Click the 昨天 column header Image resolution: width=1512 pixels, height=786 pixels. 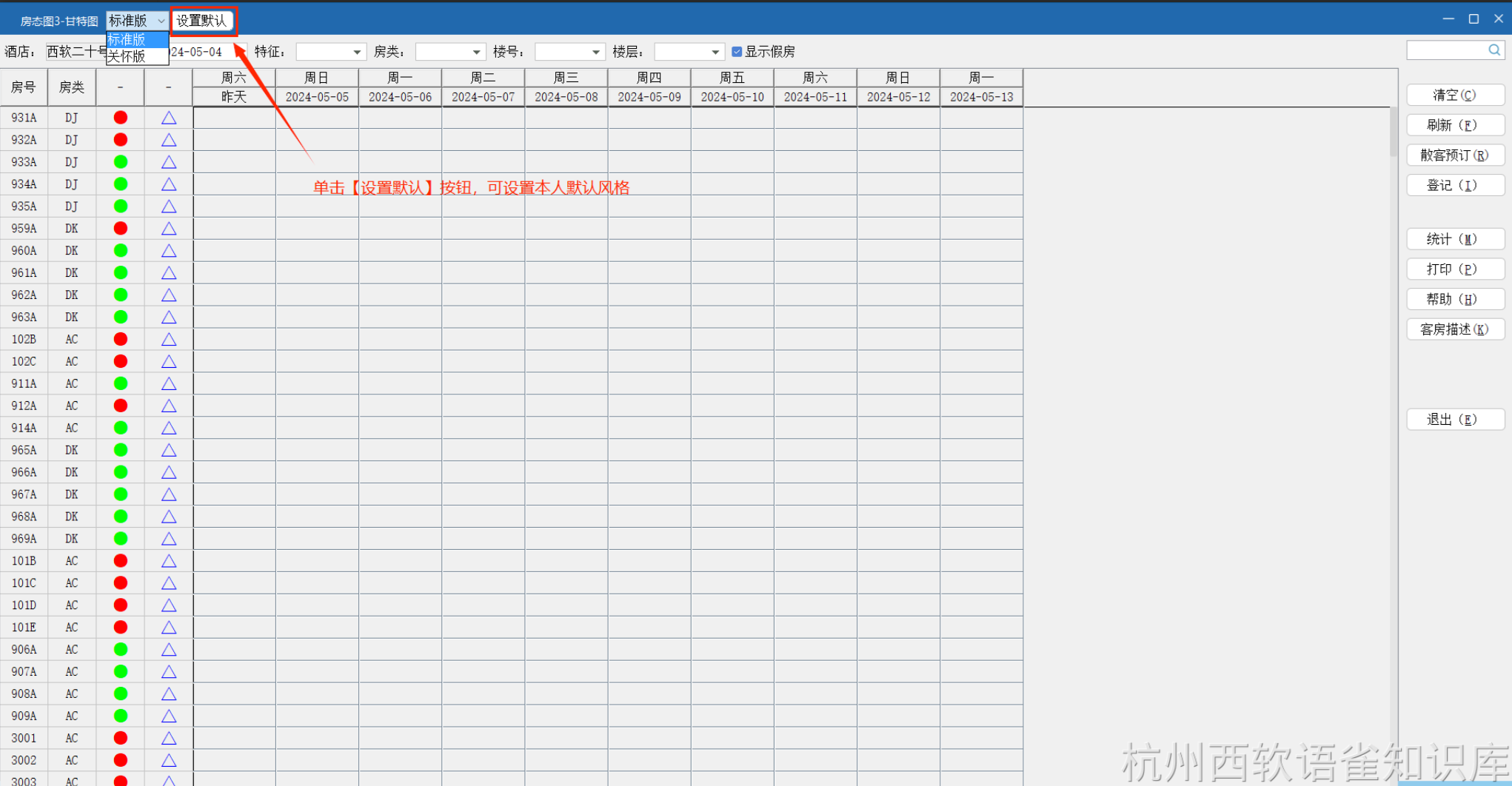click(x=234, y=97)
